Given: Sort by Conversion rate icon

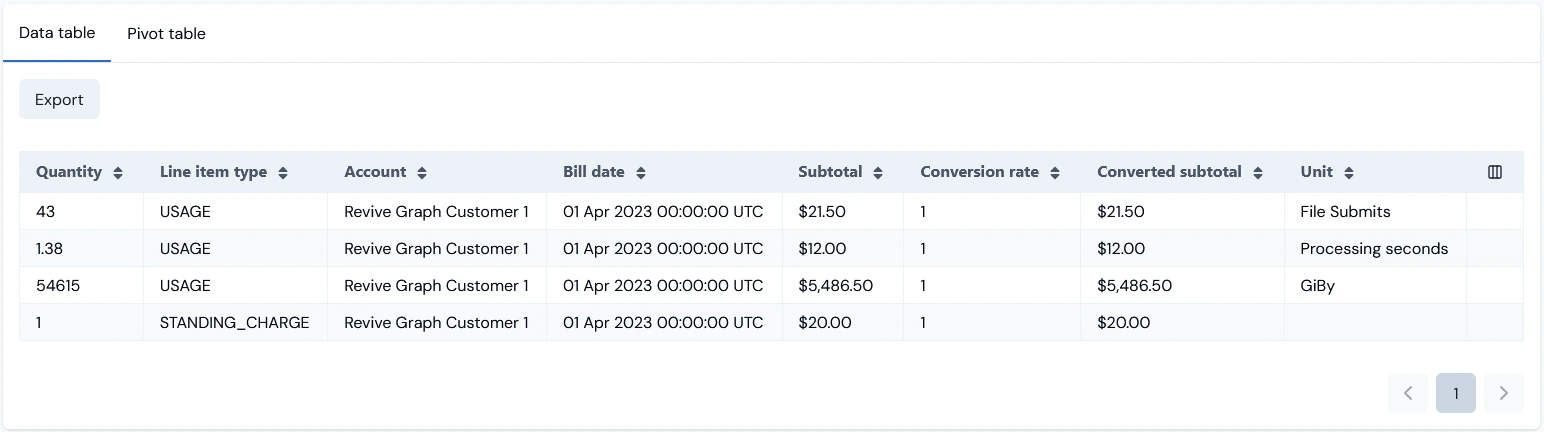Looking at the screenshot, I should coord(1055,173).
